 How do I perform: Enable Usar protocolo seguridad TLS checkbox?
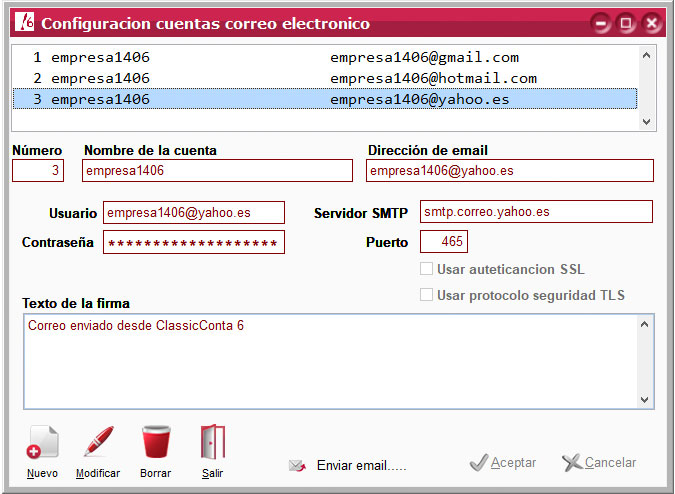pyautogui.click(x=426, y=295)
